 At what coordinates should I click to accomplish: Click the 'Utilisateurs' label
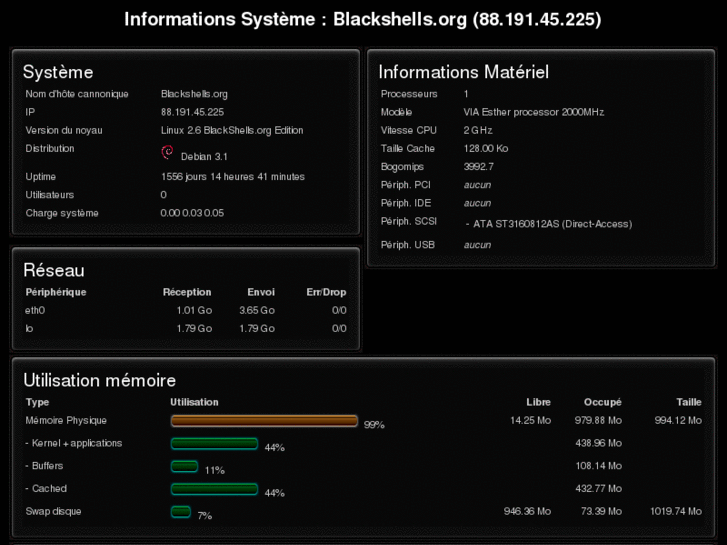click(x=50, y=195)
